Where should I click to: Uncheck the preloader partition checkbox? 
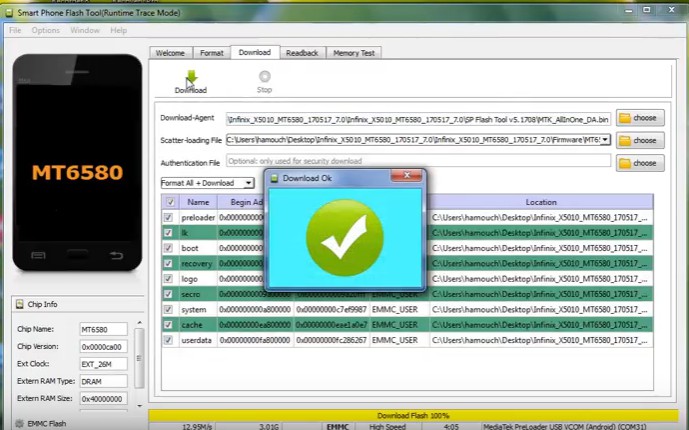[x=169, y=217]
